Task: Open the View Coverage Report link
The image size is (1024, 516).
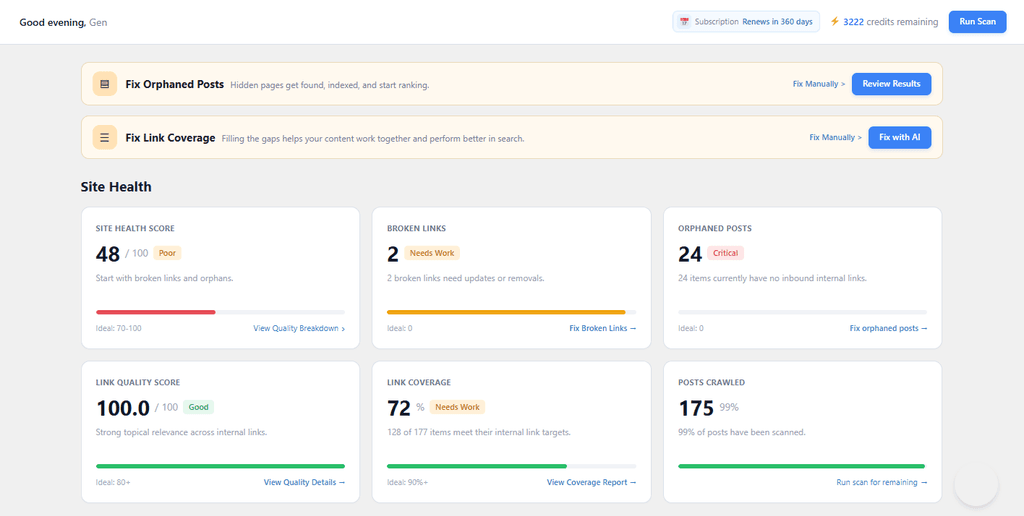Action: tap(591, 482)
